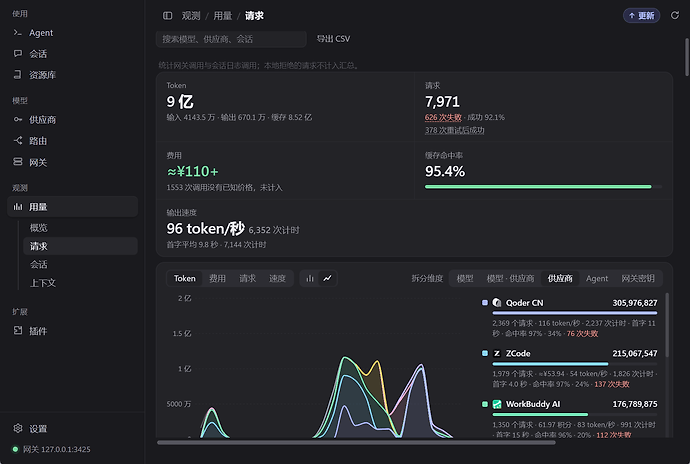This screenshot has width=690, height=464.
Task: Click 用量 in breadcrumb
Action: [223, 16]
